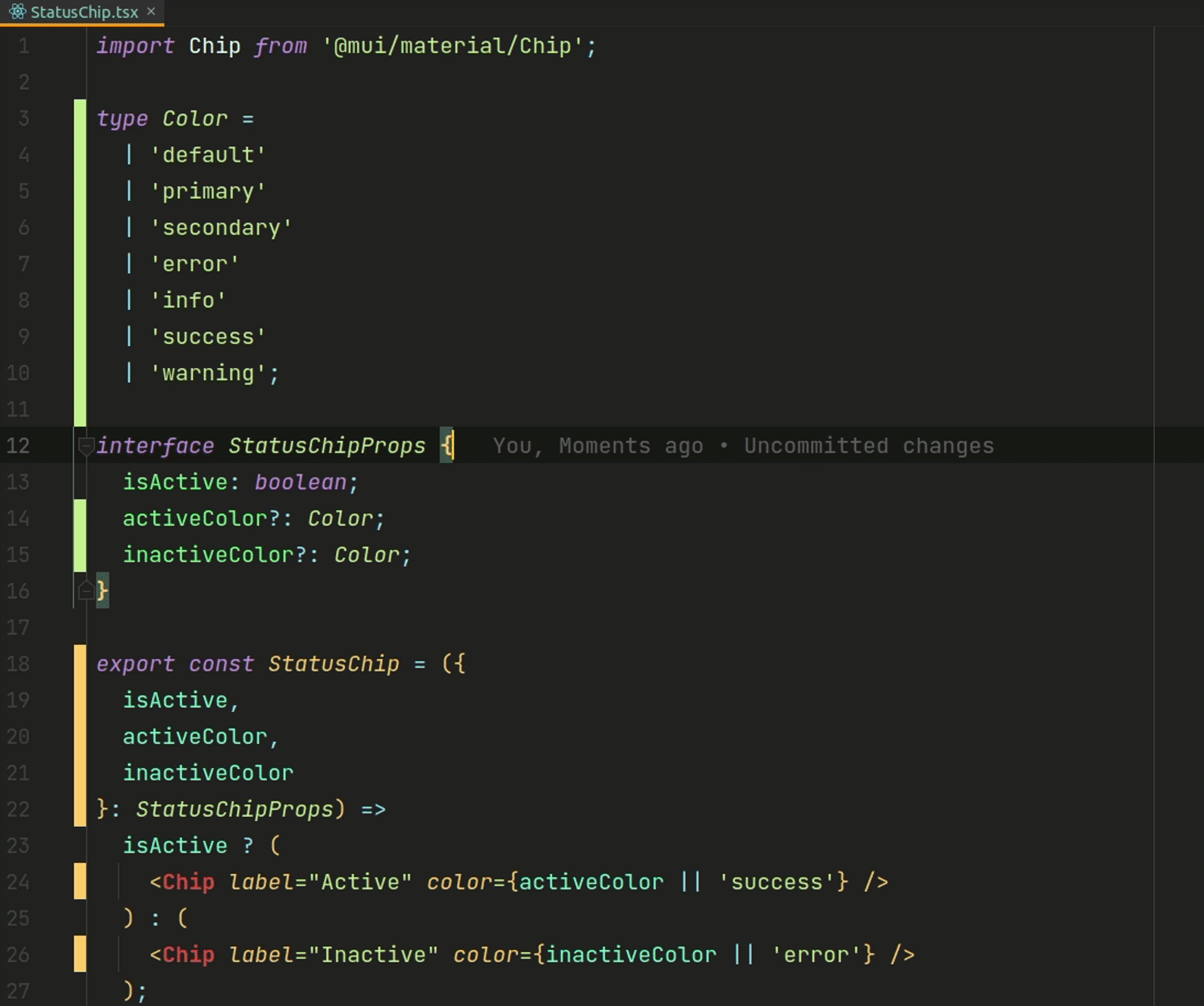
Task: Click line number 12 in the gutter
Action: point(18,446)
